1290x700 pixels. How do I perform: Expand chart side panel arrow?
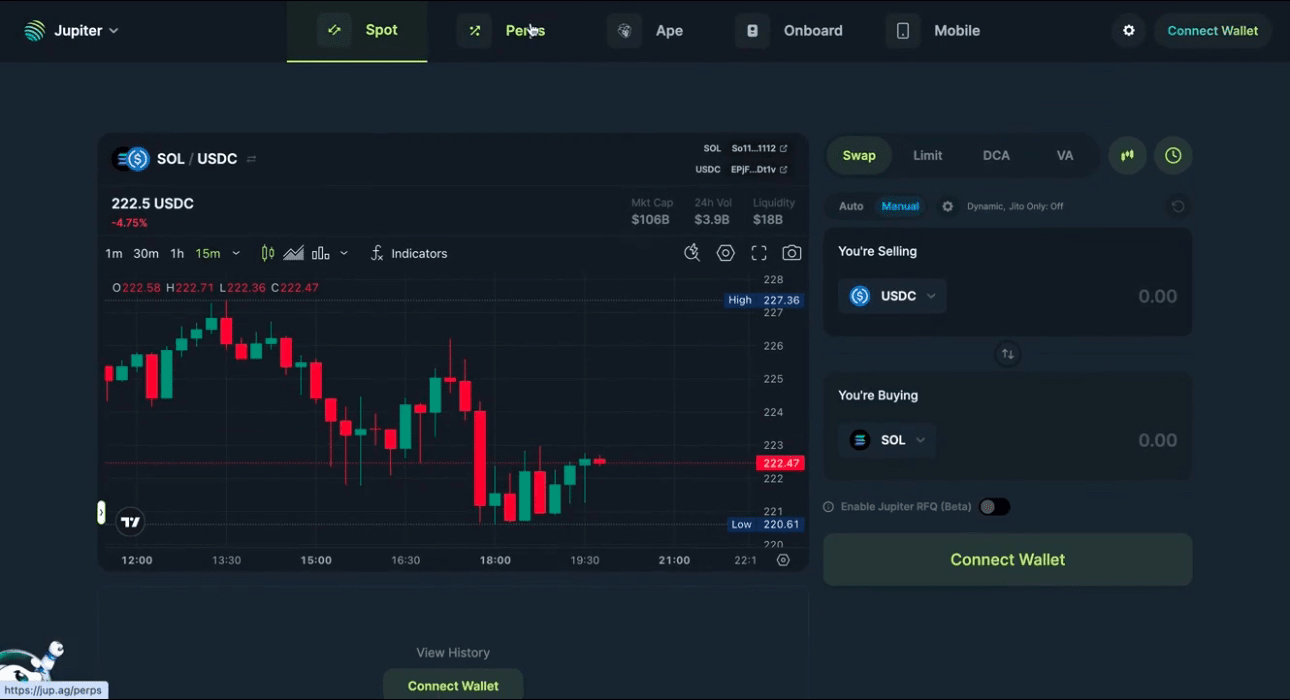(x=101, y=513)
